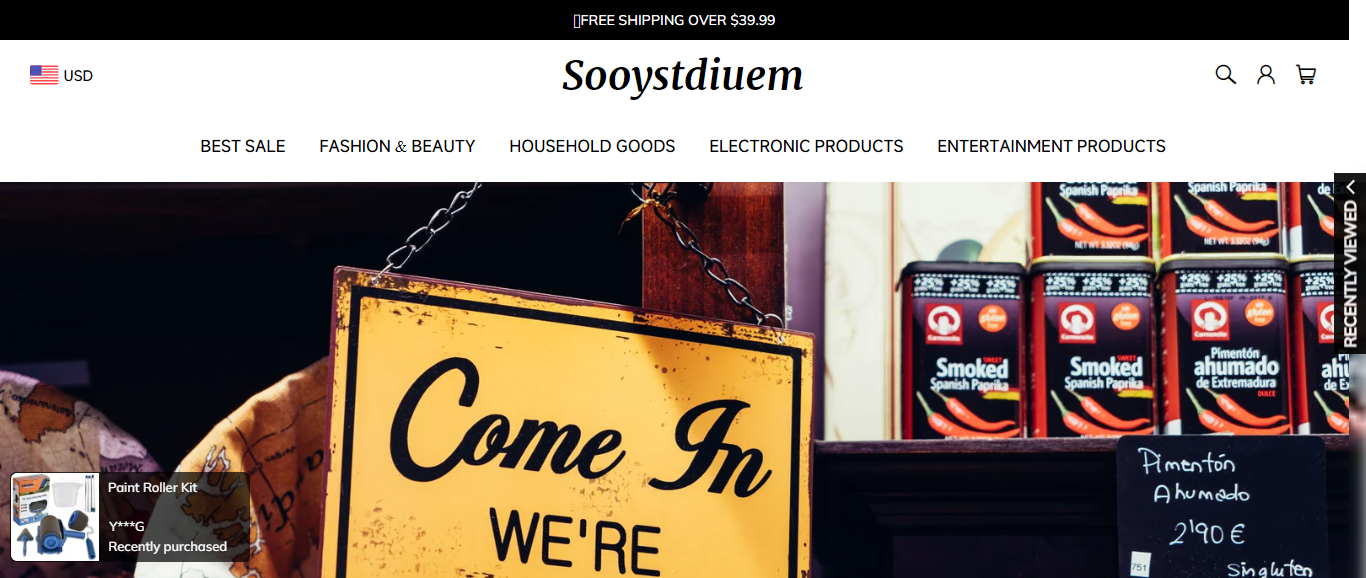Open the FASHION & BEAUTY menu

pos(397,146)
